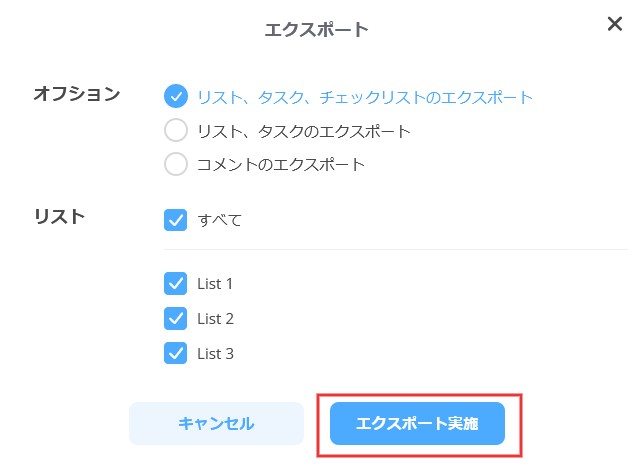Uncheck the すべて checkbox
The image size is (635, 467).
coord(176,220)
